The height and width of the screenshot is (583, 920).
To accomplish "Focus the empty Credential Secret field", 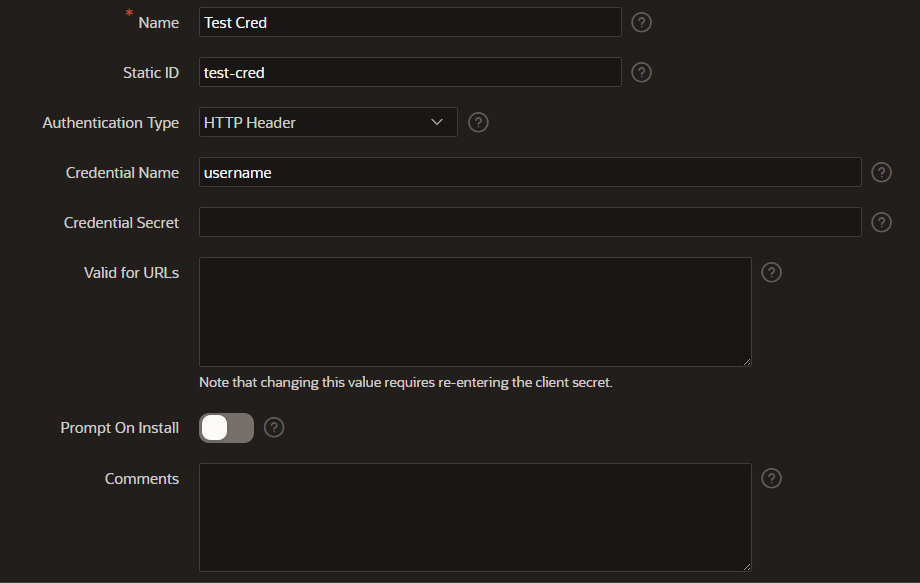I will pyautogui.click(x=530, y=222).
